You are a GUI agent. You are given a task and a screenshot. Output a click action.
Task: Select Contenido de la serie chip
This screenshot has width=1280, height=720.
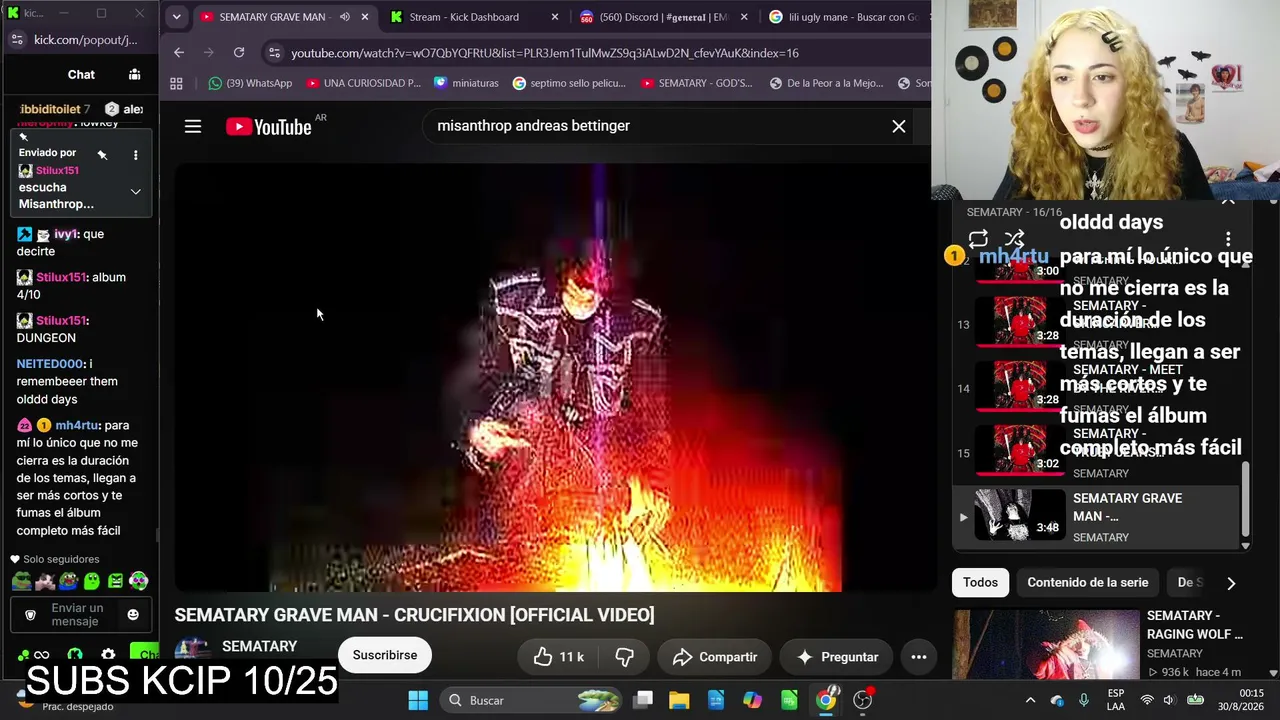click(x=1088, y=582)
